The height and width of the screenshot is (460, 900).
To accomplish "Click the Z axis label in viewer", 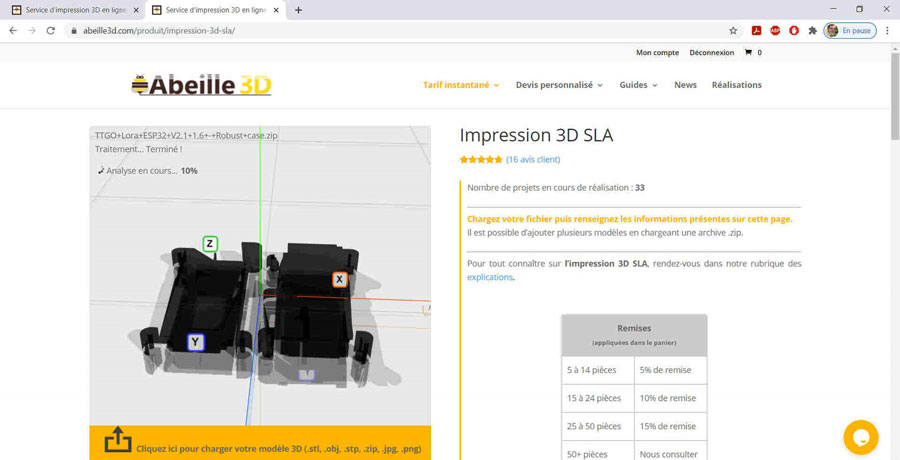I will [x=210, y=243].
